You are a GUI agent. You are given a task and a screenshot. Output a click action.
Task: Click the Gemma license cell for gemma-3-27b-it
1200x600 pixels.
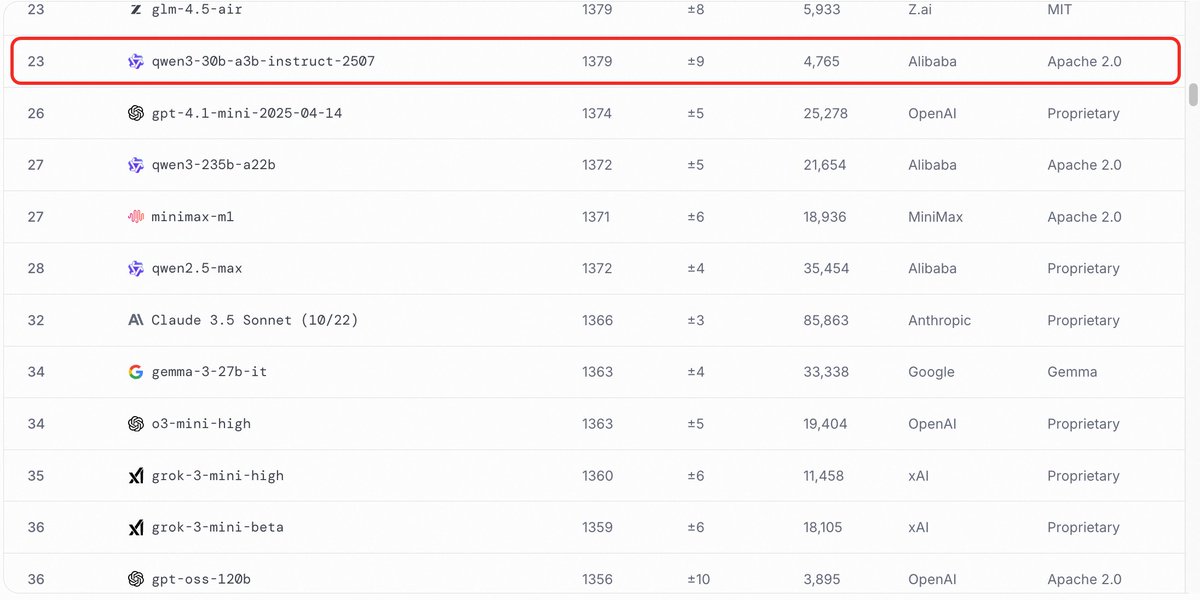pos(1072,372)
